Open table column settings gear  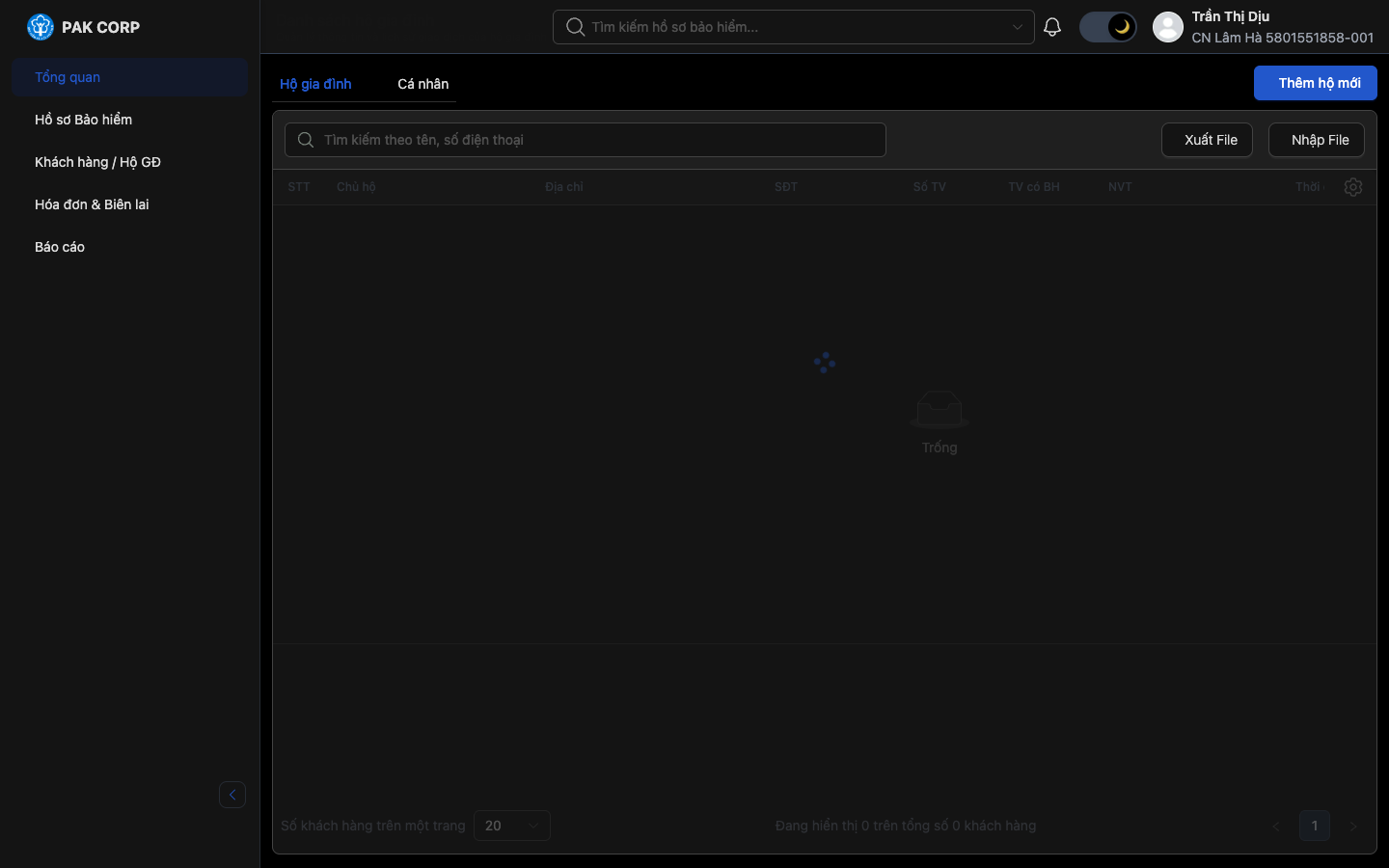[x=1353, y=187]
